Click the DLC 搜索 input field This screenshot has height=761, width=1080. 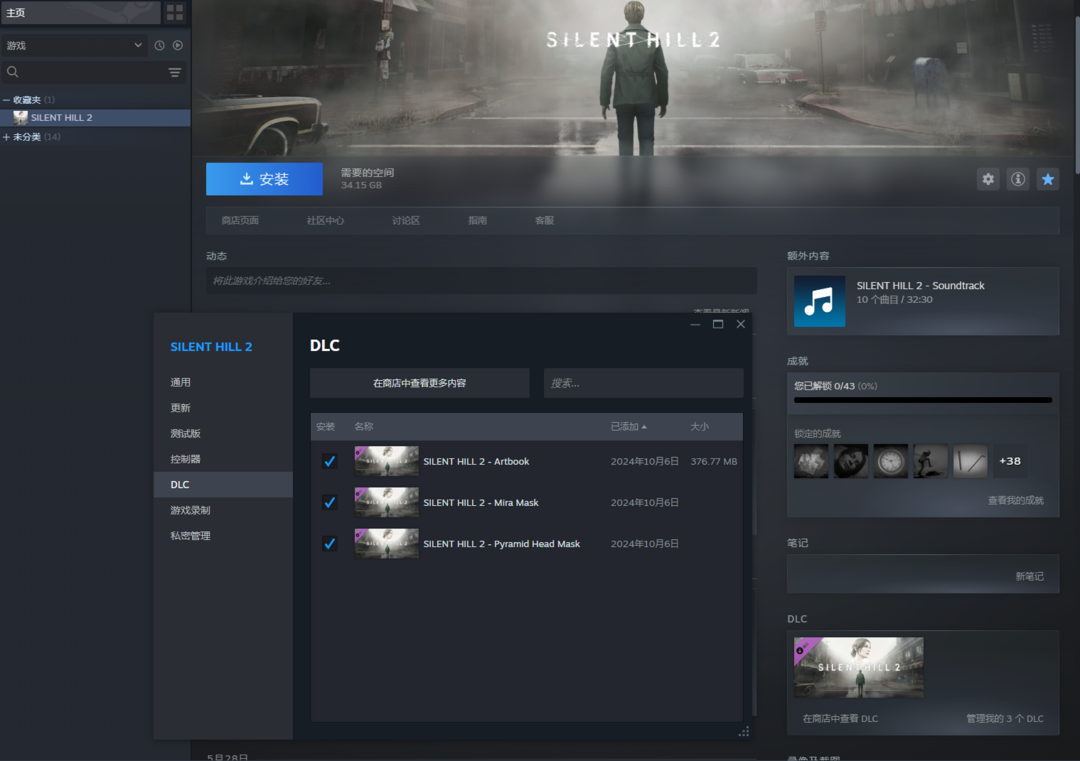[643, 383]
